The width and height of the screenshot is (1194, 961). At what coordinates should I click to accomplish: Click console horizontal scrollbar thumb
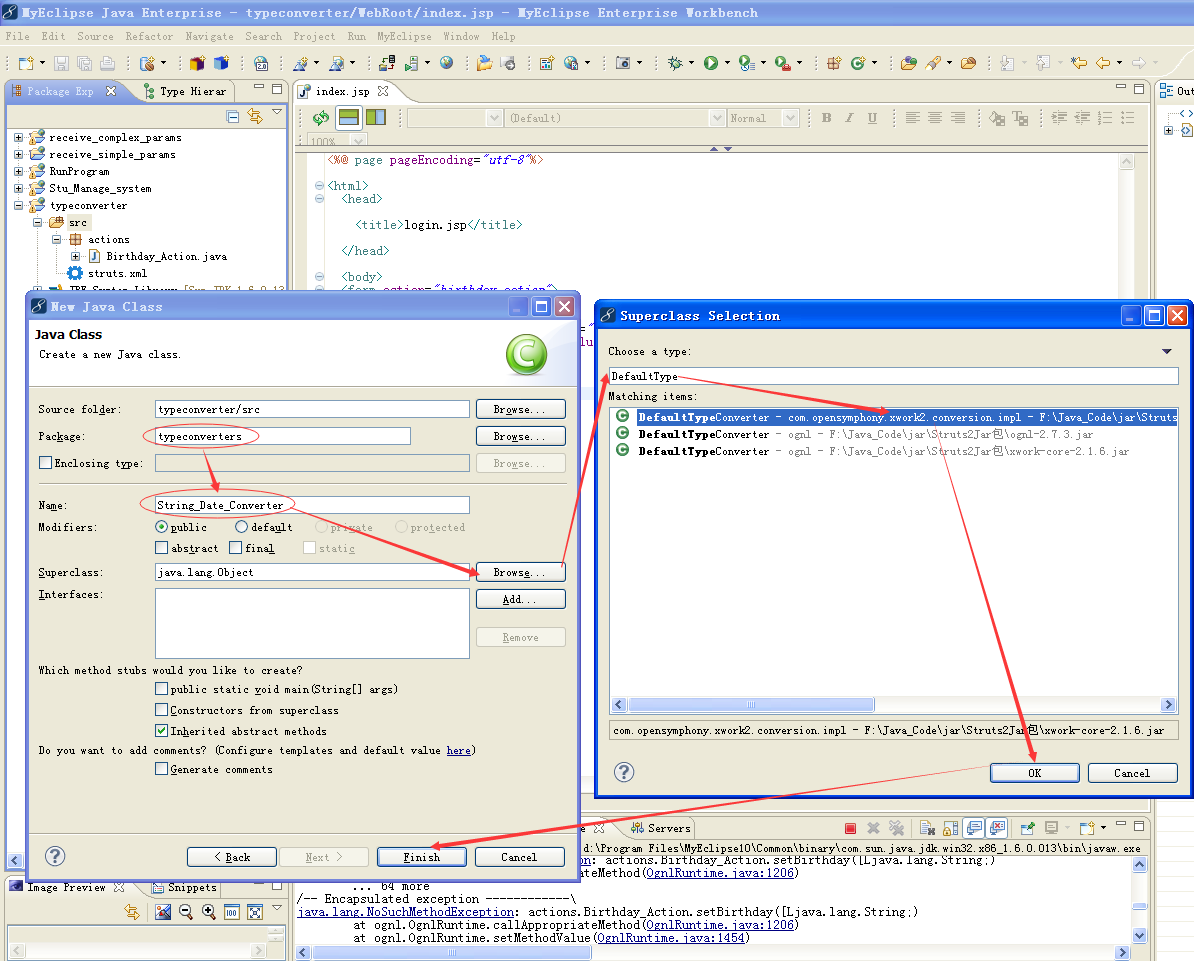[451, 953]
